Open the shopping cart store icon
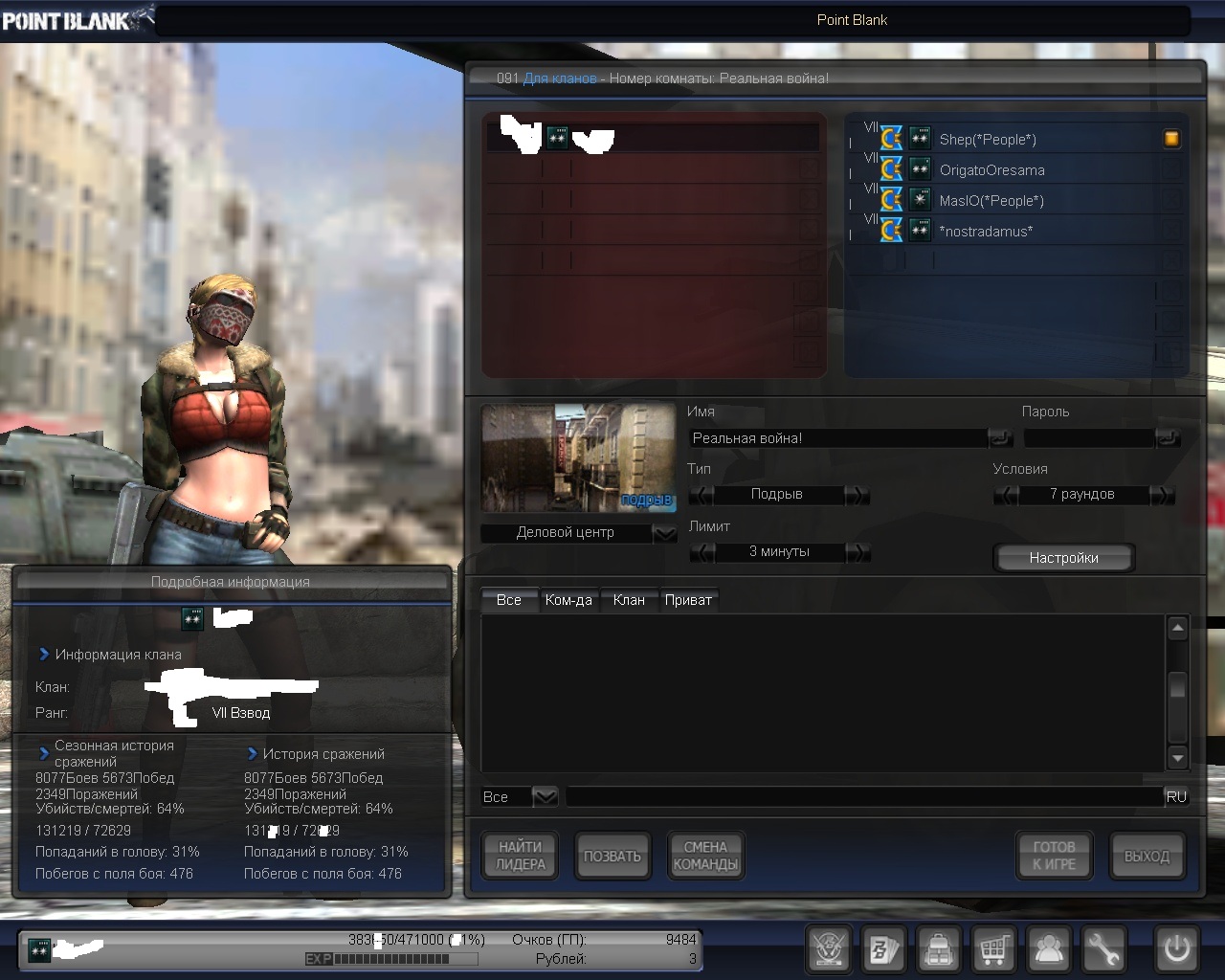Image resolution: width=1225 pixels, height=980 pixels. (994, 949)
